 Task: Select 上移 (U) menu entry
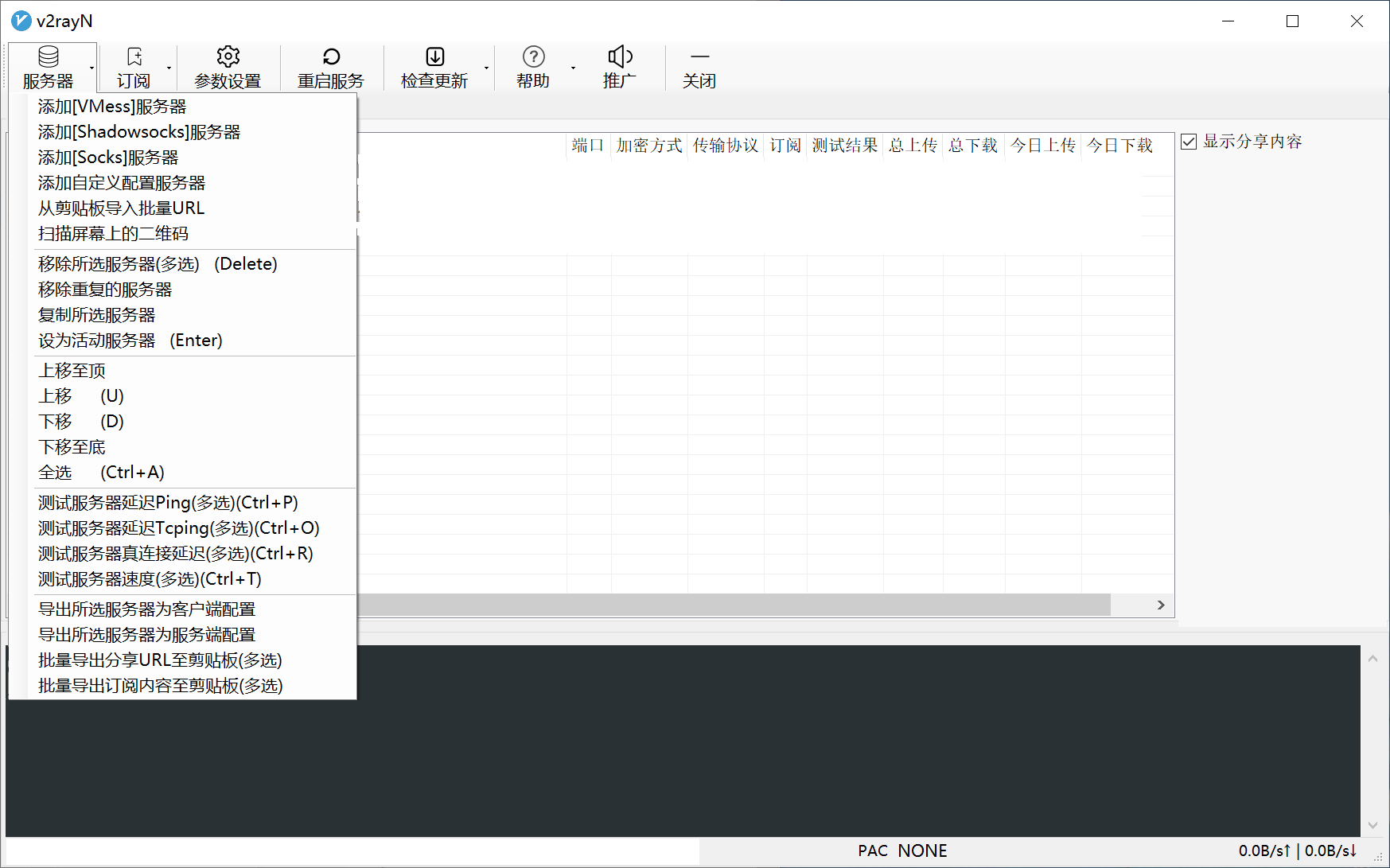191,396
